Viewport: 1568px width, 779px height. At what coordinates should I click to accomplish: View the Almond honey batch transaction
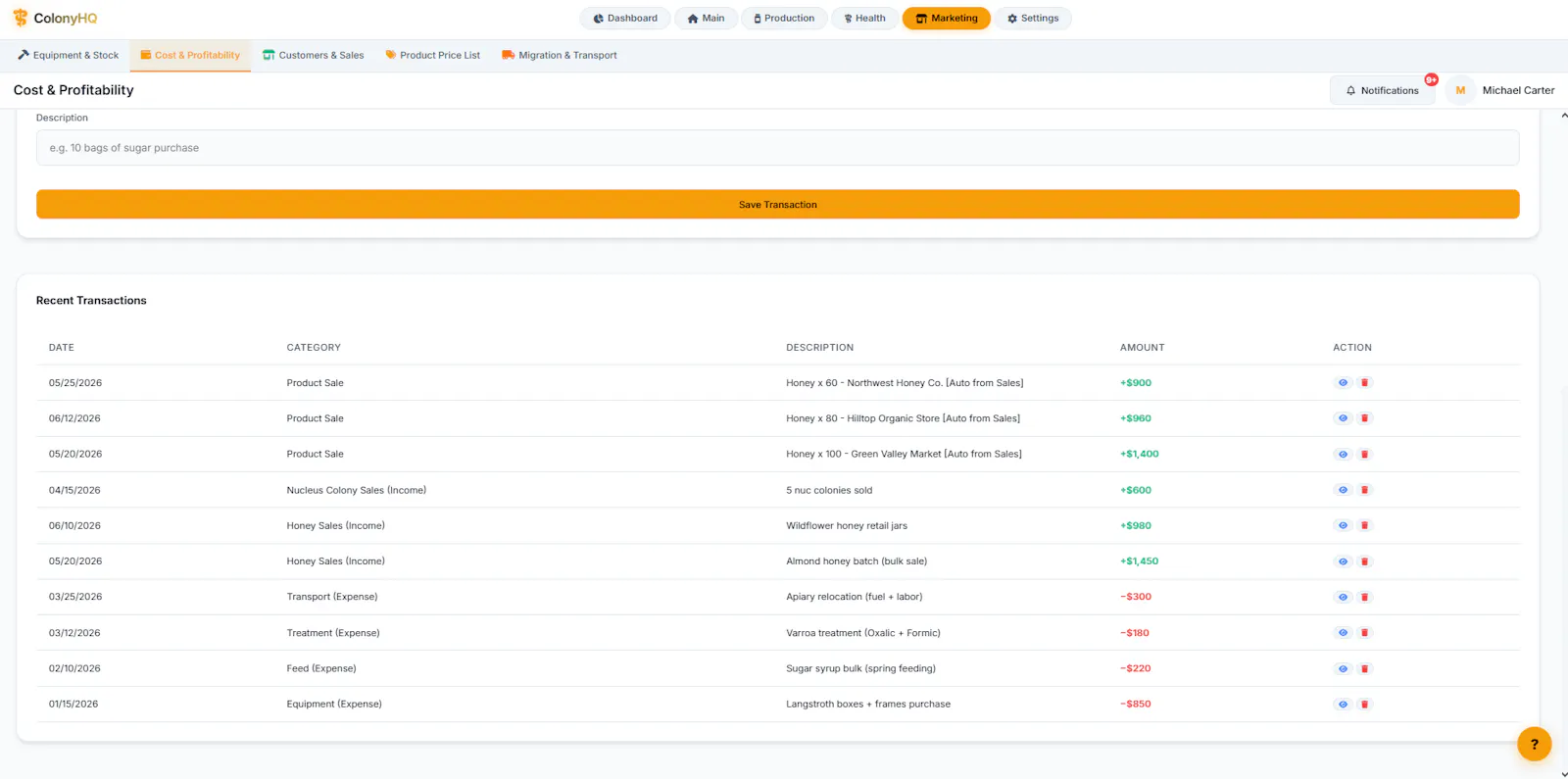[1343, 561]
